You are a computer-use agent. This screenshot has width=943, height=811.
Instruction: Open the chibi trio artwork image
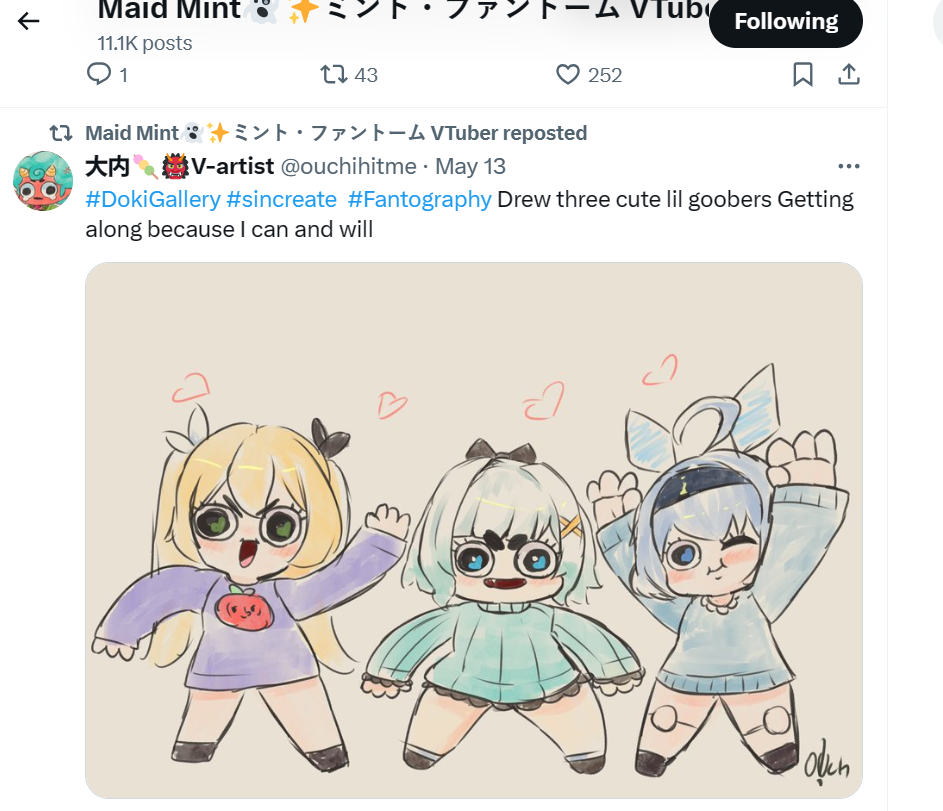pos(474,530)
